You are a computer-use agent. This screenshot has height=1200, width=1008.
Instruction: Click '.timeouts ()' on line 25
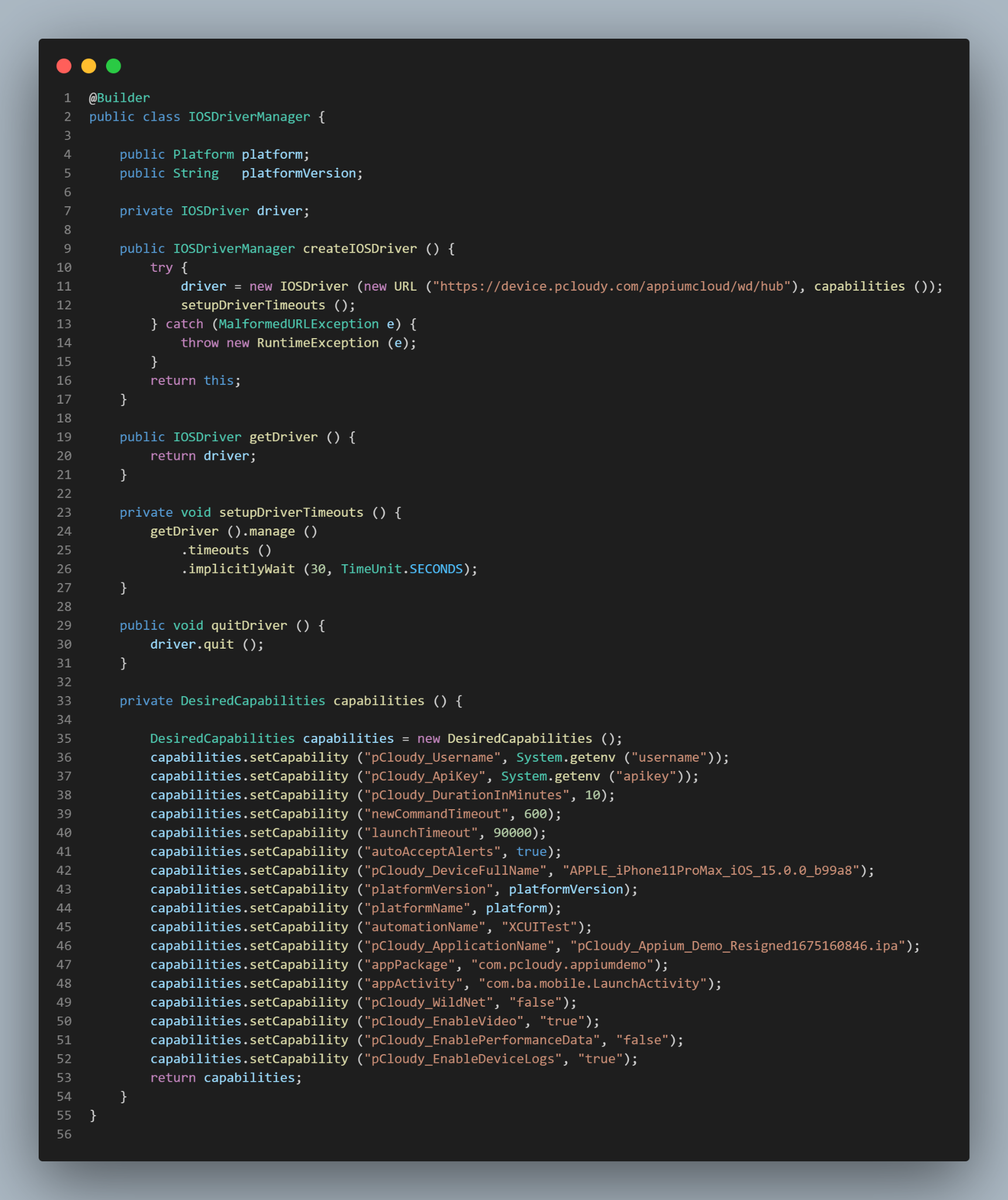tap(226, 550)
